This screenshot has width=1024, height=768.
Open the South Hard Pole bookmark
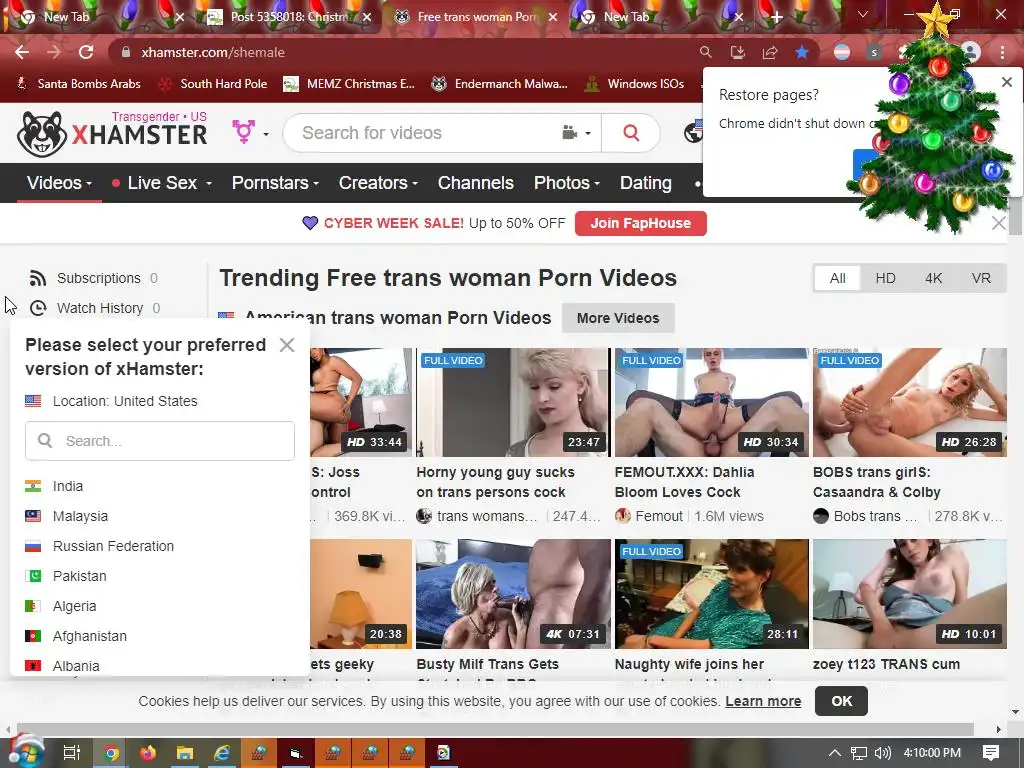(214, 84)
